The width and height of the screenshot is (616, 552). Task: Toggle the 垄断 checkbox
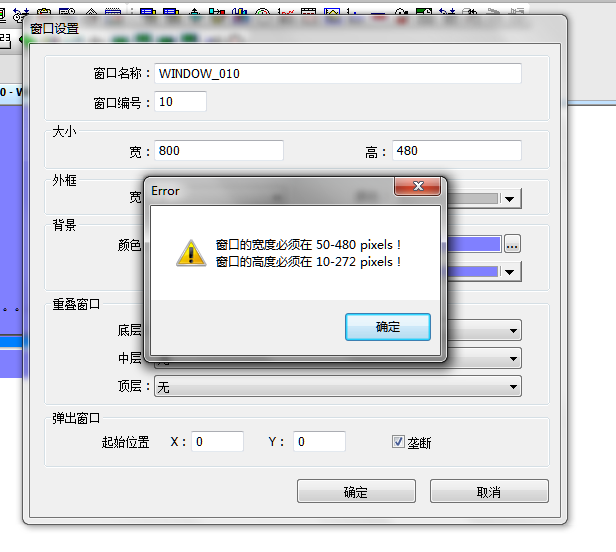[398, 442]
